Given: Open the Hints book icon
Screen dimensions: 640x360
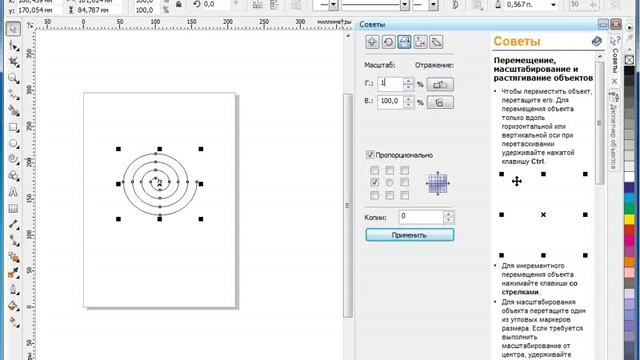Looking at the screenshot, I should pyautogui.click(x=597, y=41).
